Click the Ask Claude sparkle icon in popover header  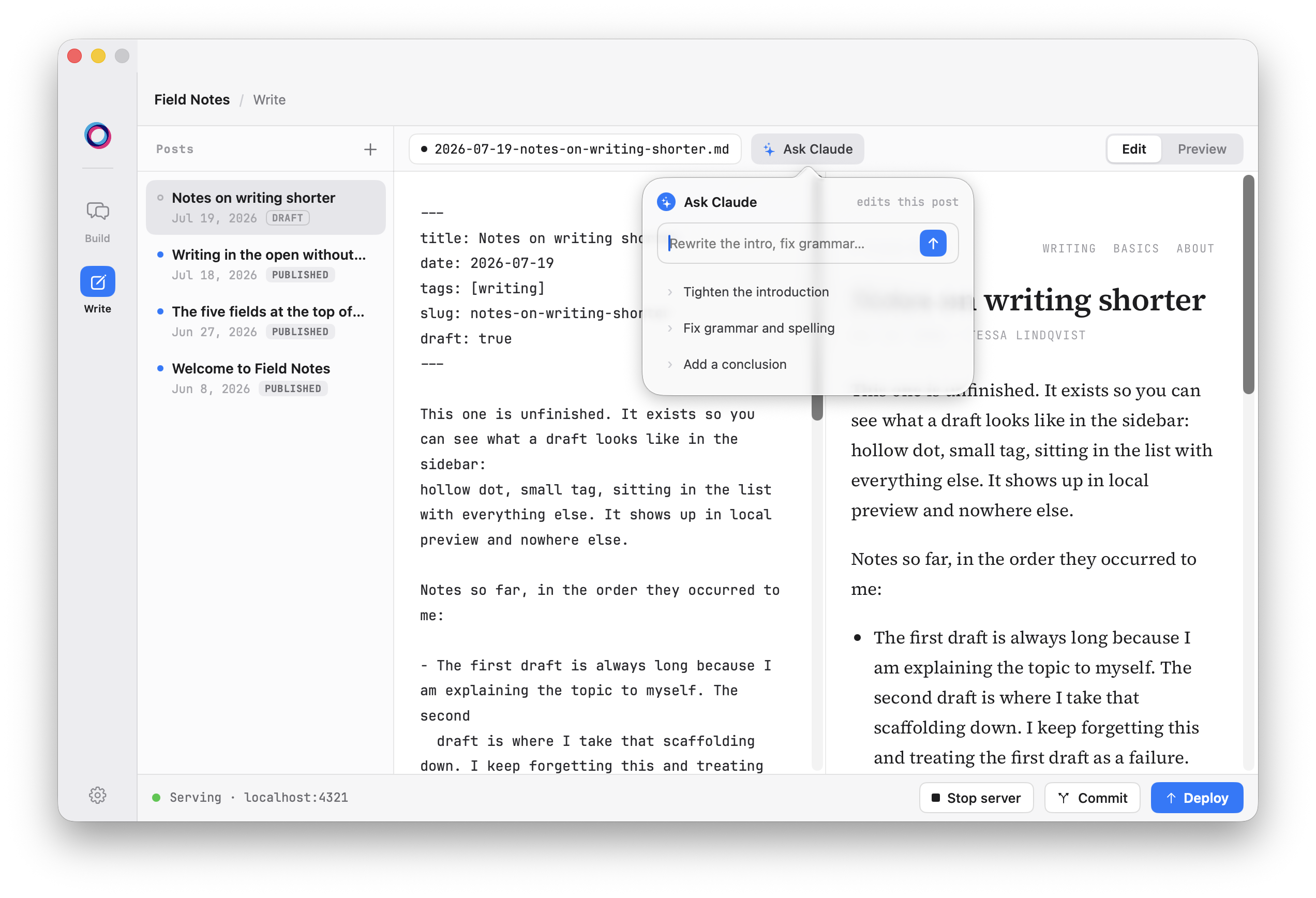pyautogui.click(x=666, y=202)
